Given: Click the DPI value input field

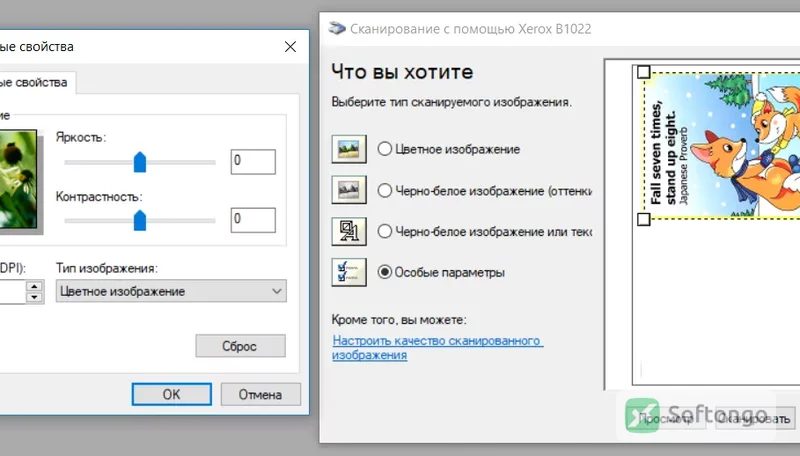Looking at the screenshot, I should [12, 291].
